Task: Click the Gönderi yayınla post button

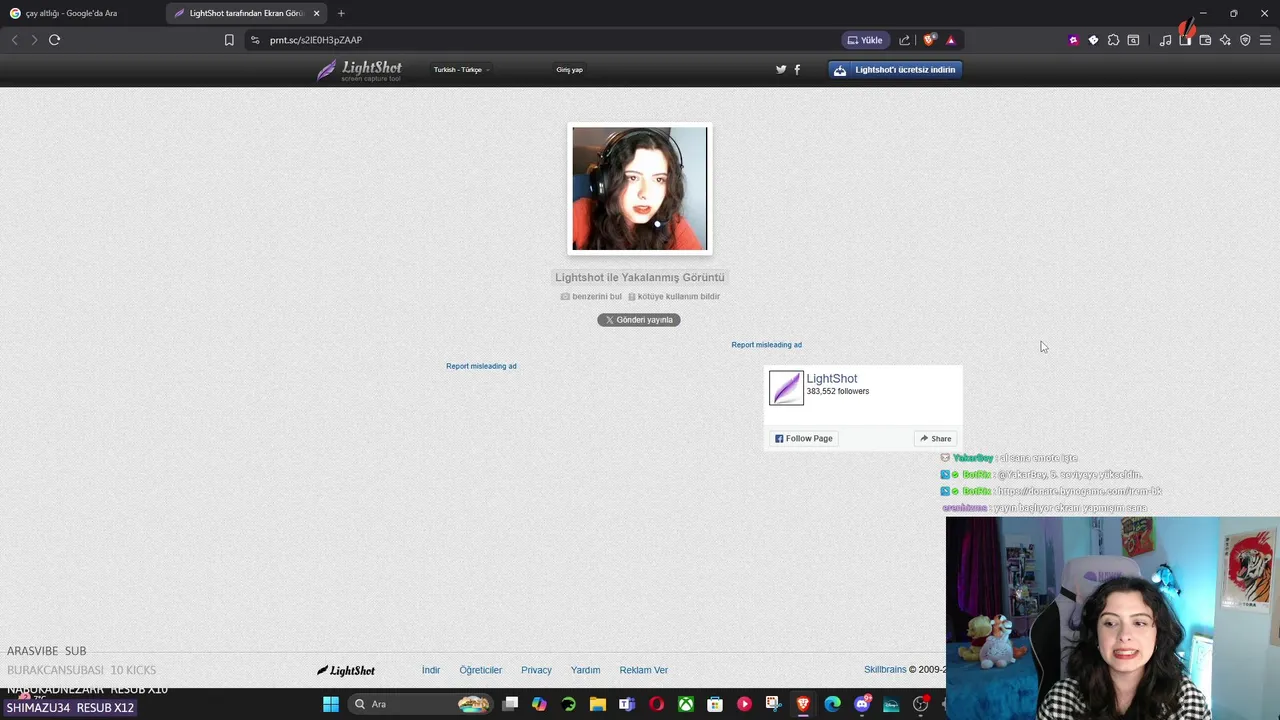Action: [639, 320]
